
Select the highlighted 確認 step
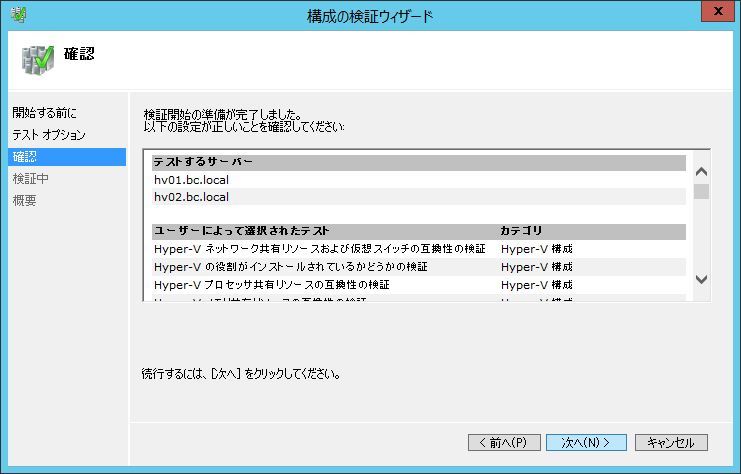67,157
